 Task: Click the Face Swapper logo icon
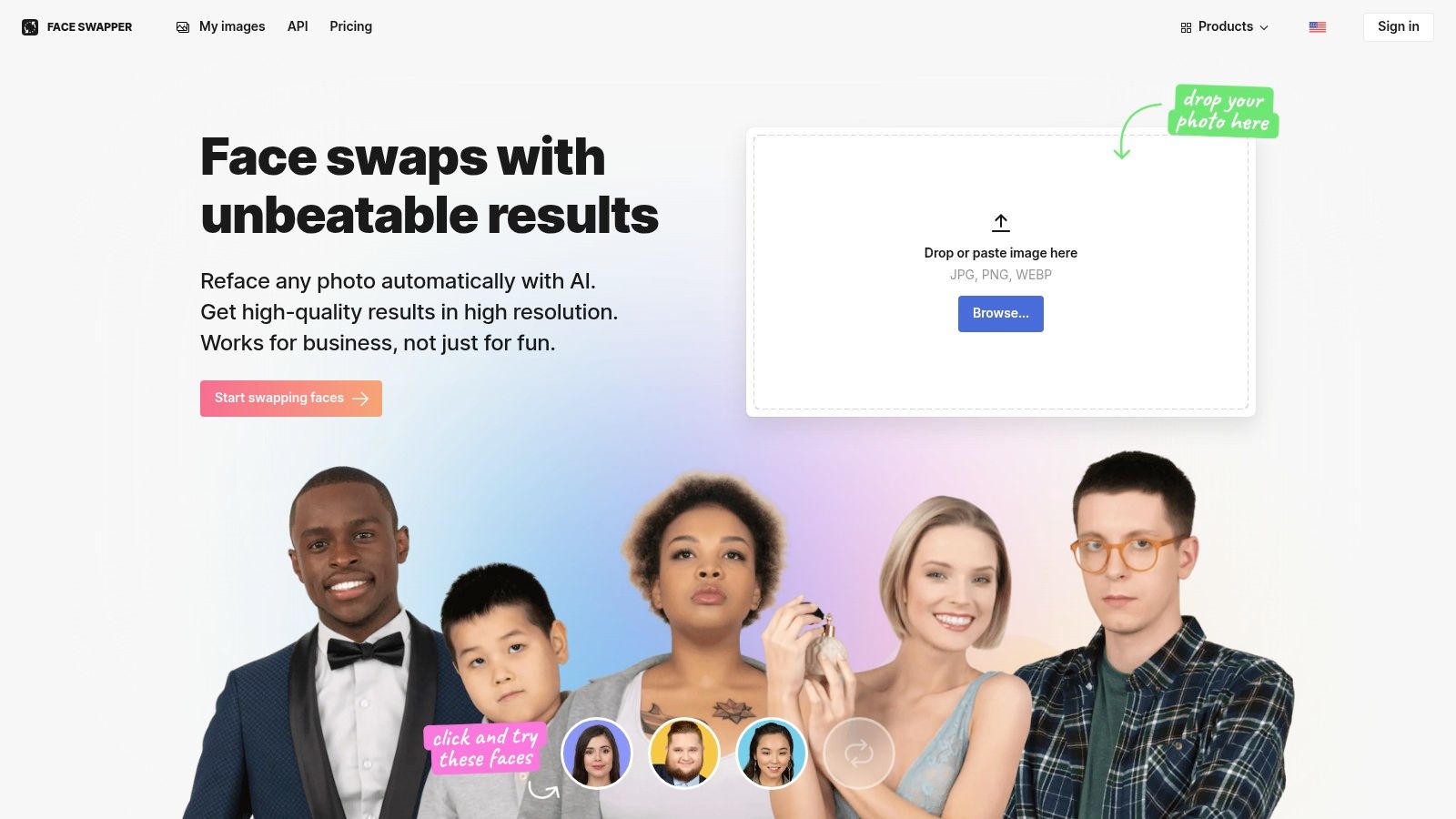(30, 27)
